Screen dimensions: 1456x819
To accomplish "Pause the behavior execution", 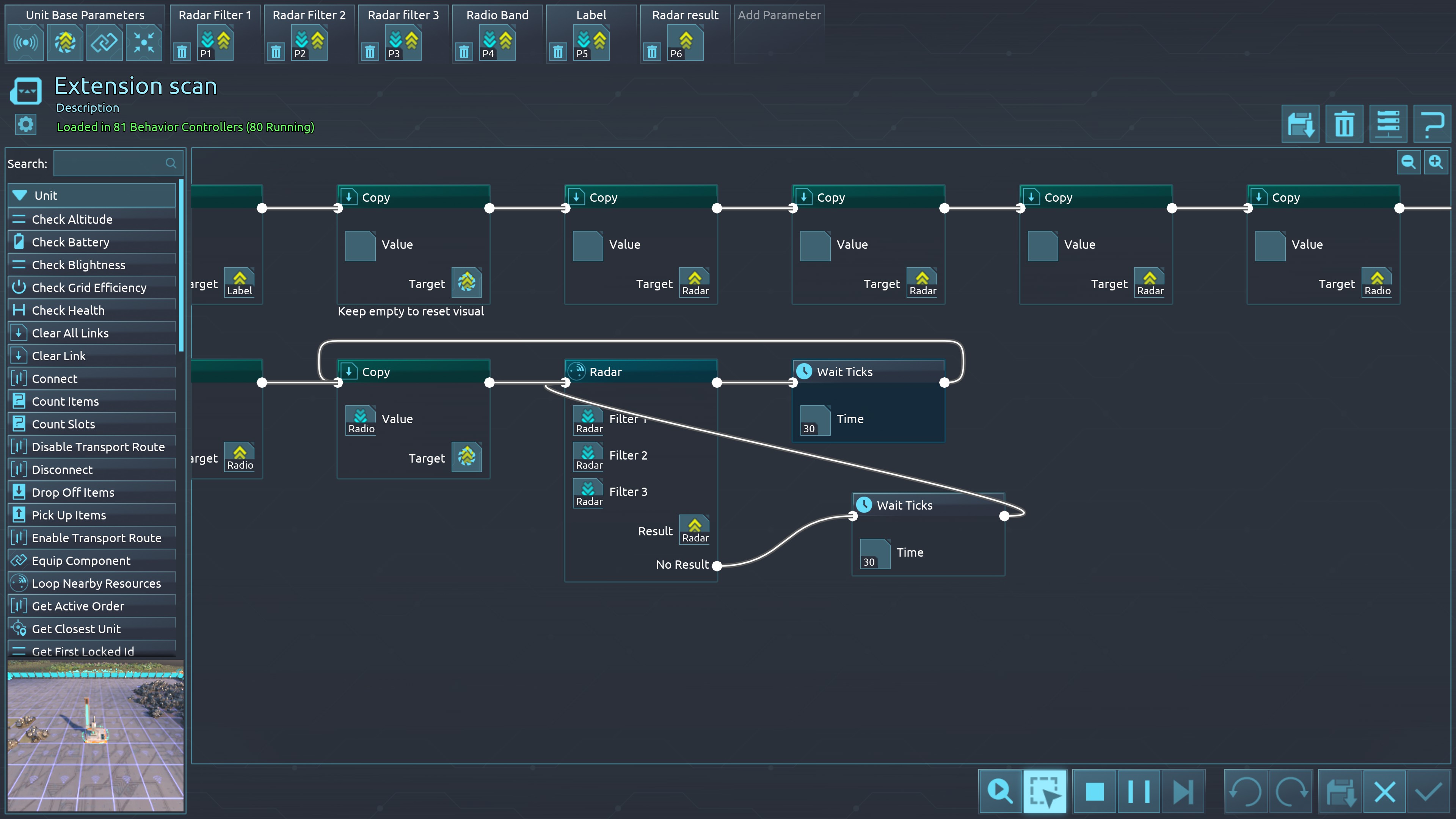I will tap(1138, 791).
